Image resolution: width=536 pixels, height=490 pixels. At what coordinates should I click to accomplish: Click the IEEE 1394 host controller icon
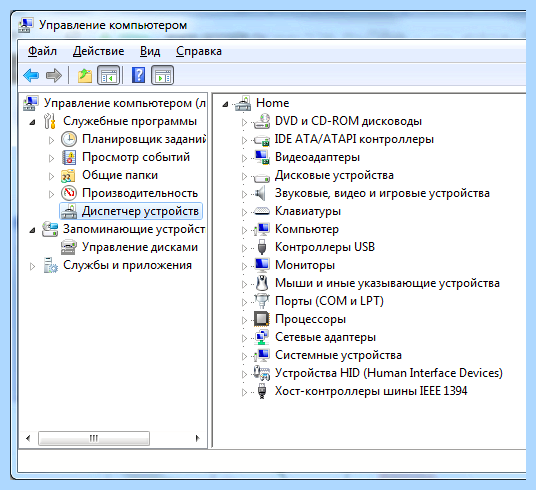click(262, 391)
